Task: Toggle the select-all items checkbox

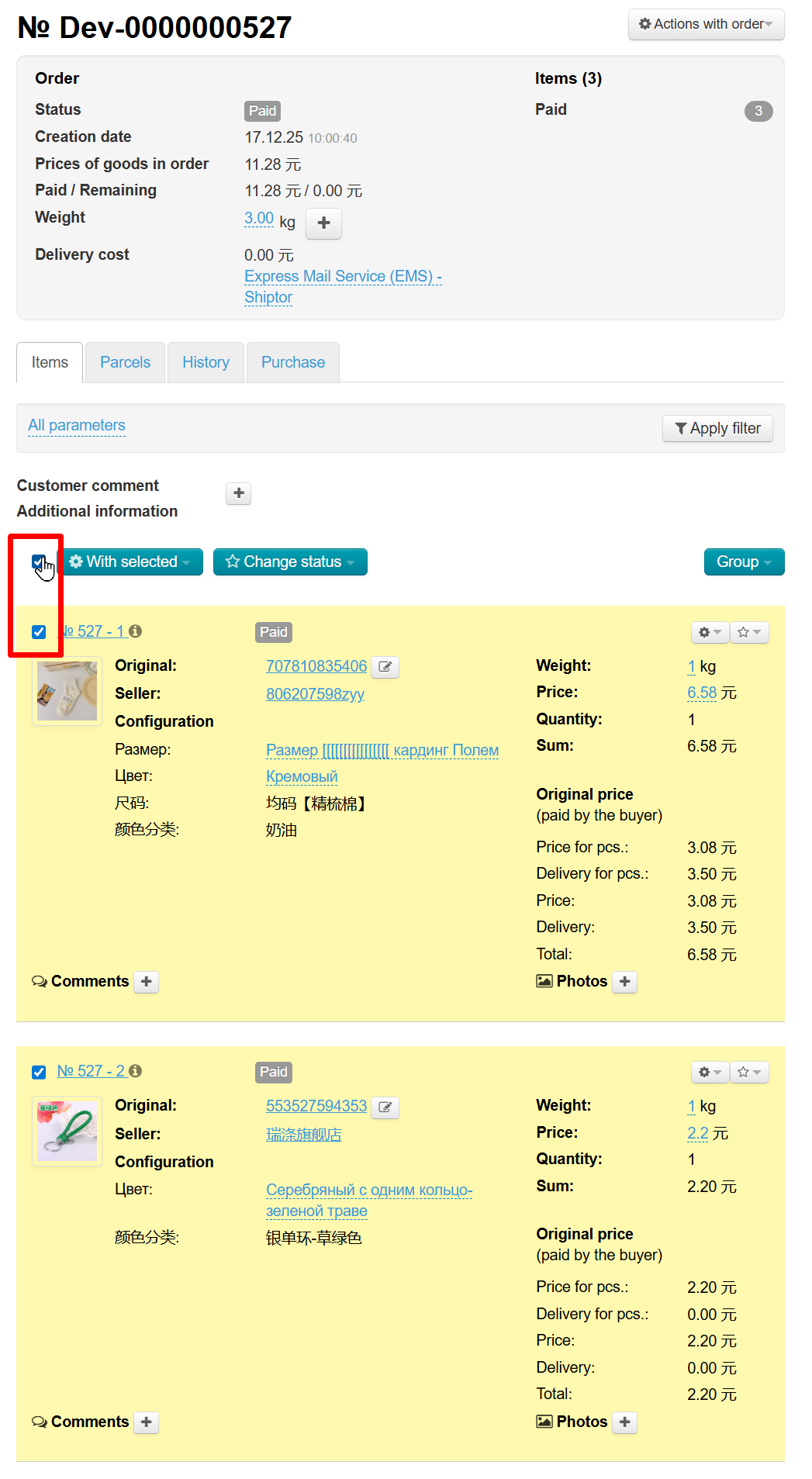Action: pyautogui.click(x=39, y=562)
